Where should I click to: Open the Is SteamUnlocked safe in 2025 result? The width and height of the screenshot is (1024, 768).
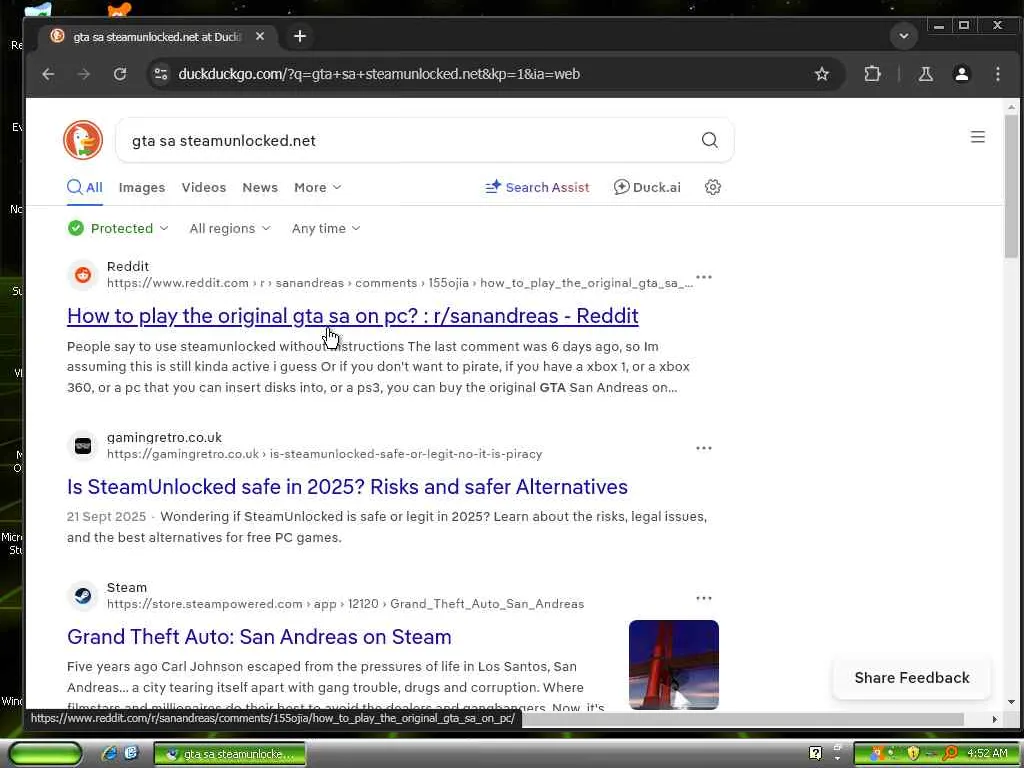pyautogui.click(x=347, y=487)
